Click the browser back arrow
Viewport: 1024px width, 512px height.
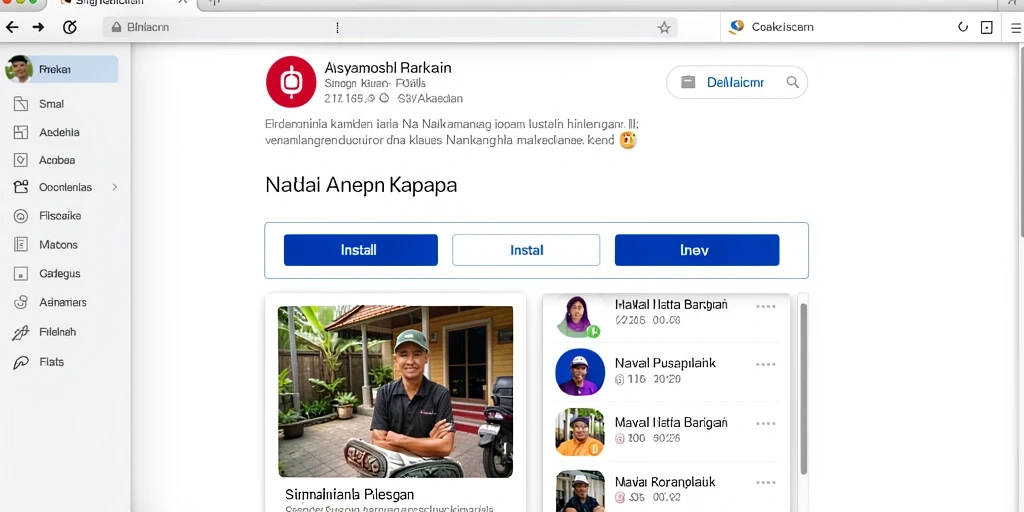point(12,27)
